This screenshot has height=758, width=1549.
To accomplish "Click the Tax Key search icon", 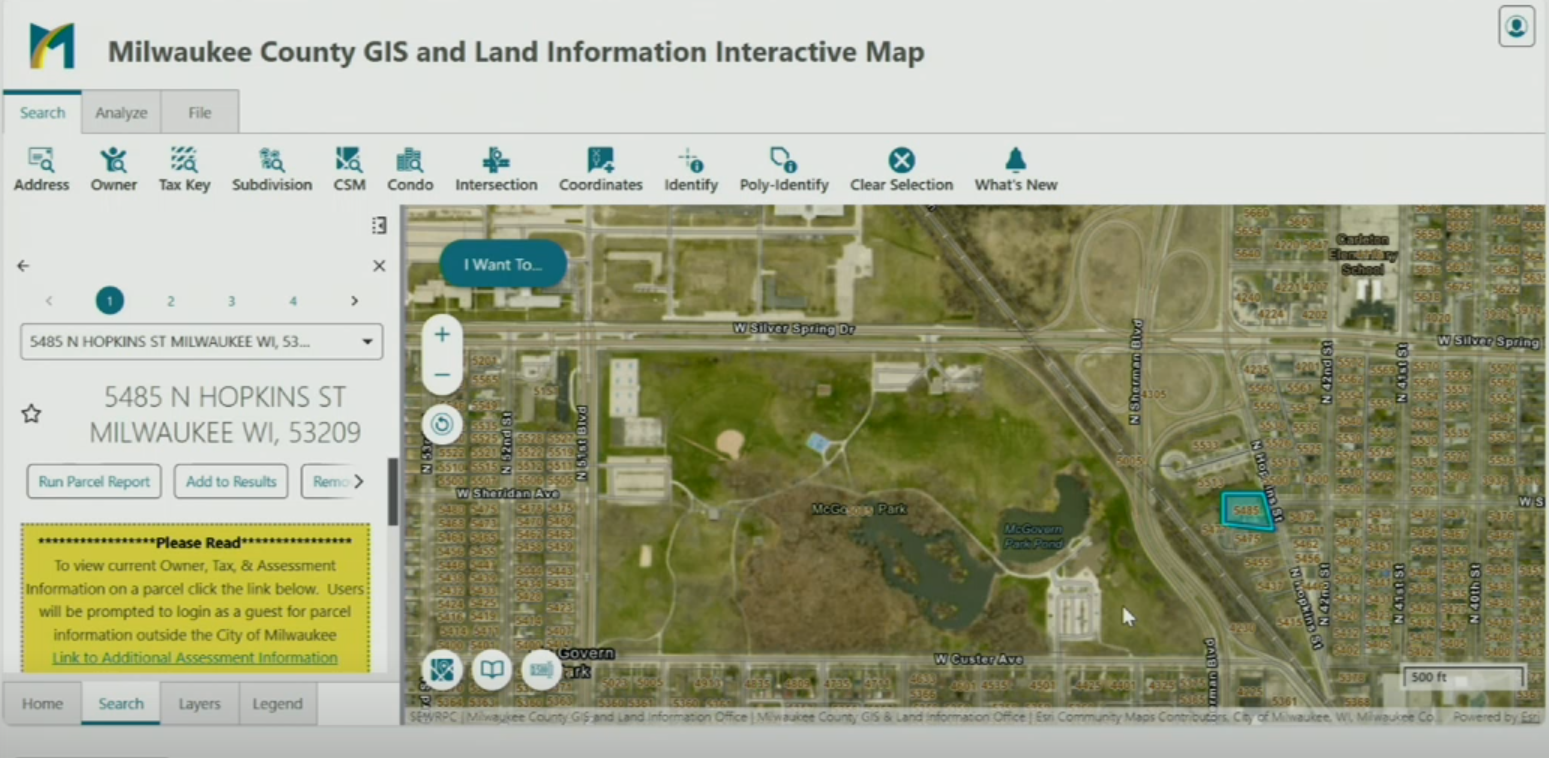I will coord(184,169).
